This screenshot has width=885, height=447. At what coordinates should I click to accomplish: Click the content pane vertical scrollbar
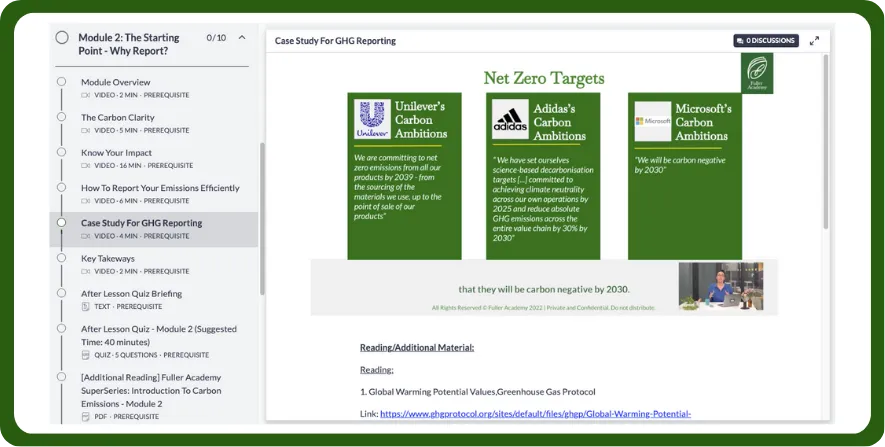(826, 141)
